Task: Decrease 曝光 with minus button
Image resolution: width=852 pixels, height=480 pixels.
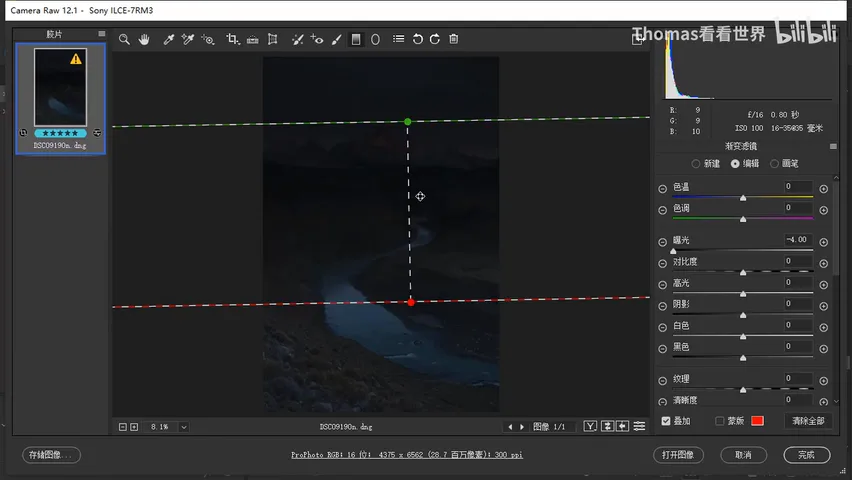Action: (662, 242)
